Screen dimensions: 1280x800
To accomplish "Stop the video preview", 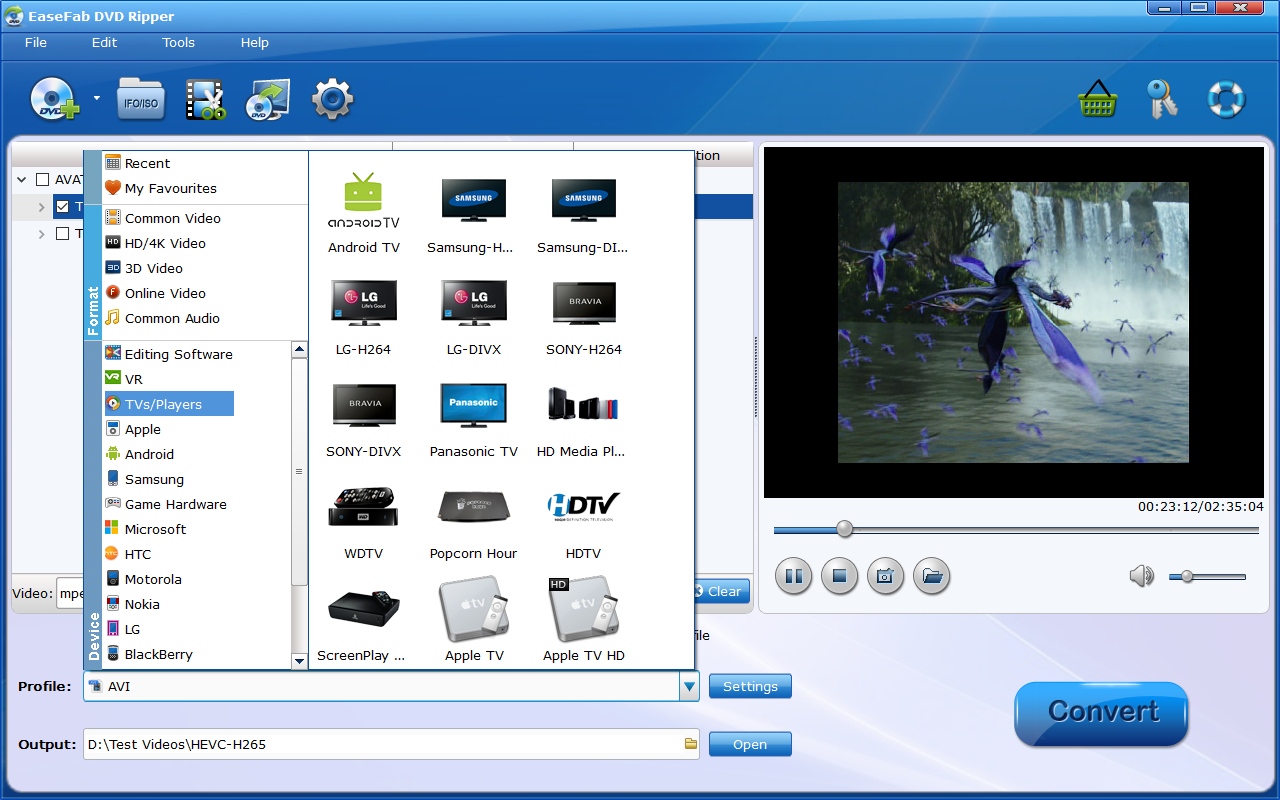I will 839,576.
